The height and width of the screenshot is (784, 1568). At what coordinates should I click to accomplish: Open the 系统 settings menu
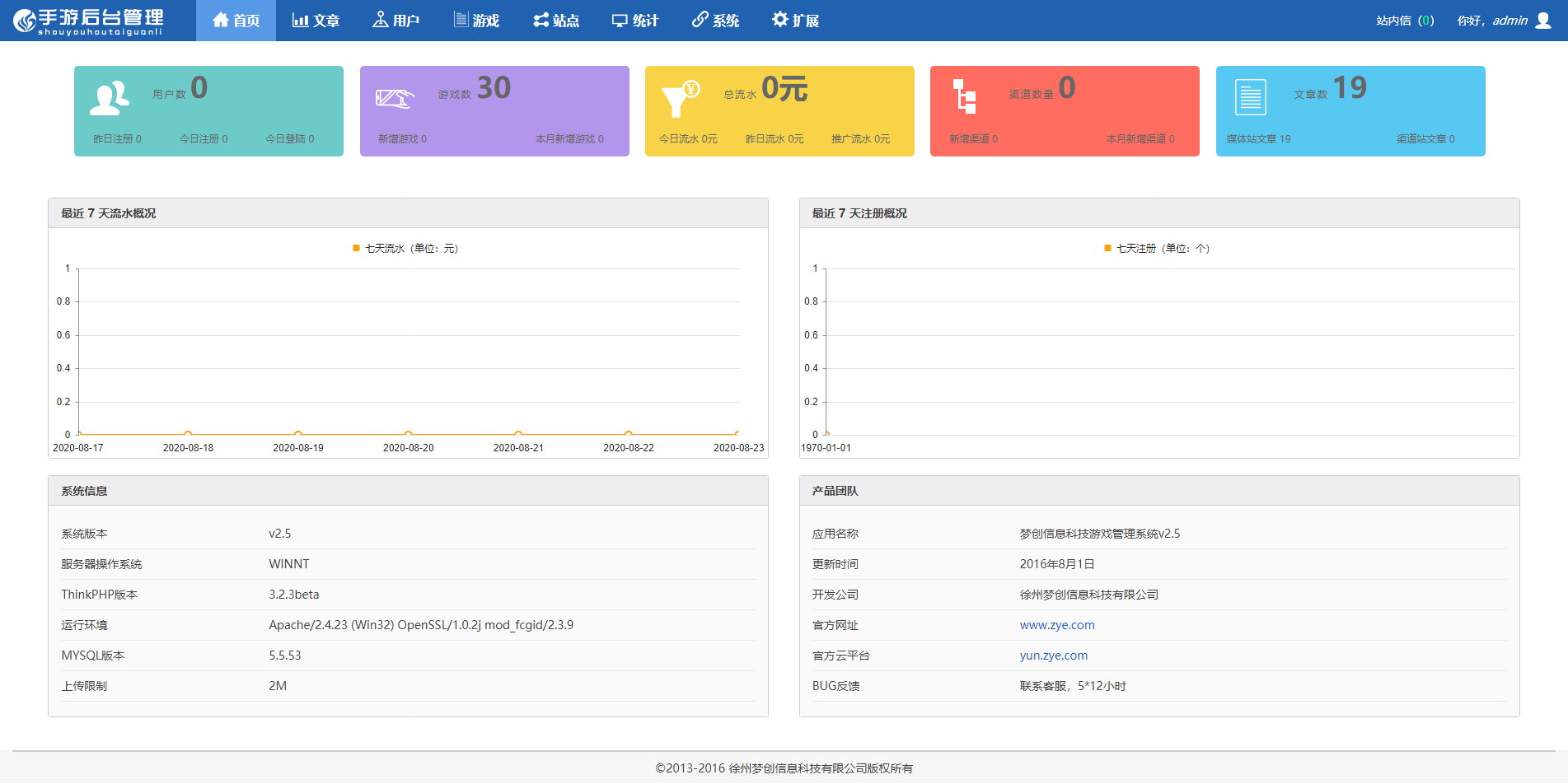(x=715, y=21)
